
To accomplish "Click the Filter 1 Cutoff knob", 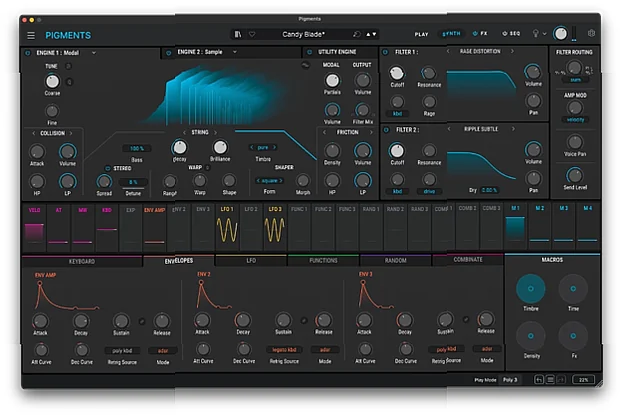I will pyautogui.click(x=397, y=73).
